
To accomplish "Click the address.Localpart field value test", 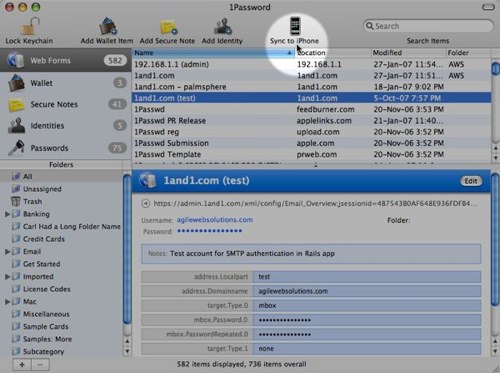I will 367,277.
